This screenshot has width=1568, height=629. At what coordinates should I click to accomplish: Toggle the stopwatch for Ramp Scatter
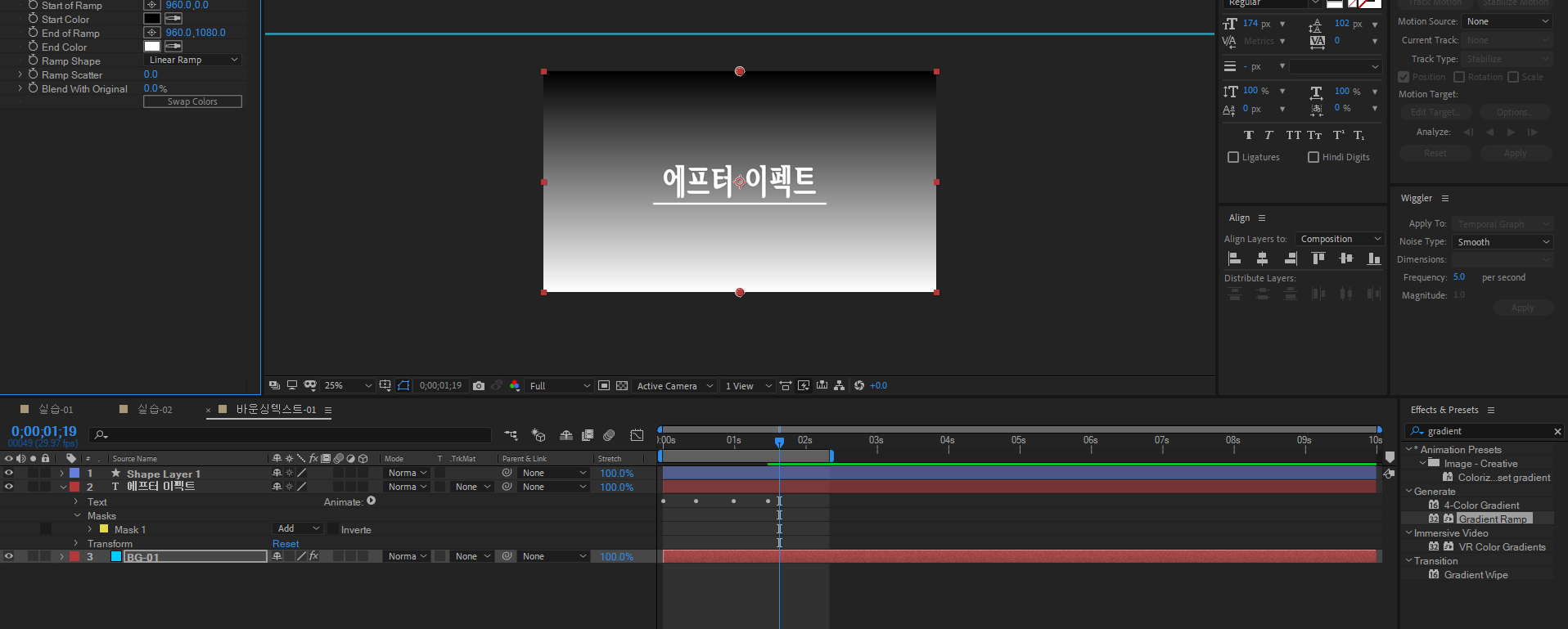click(34, 74)
